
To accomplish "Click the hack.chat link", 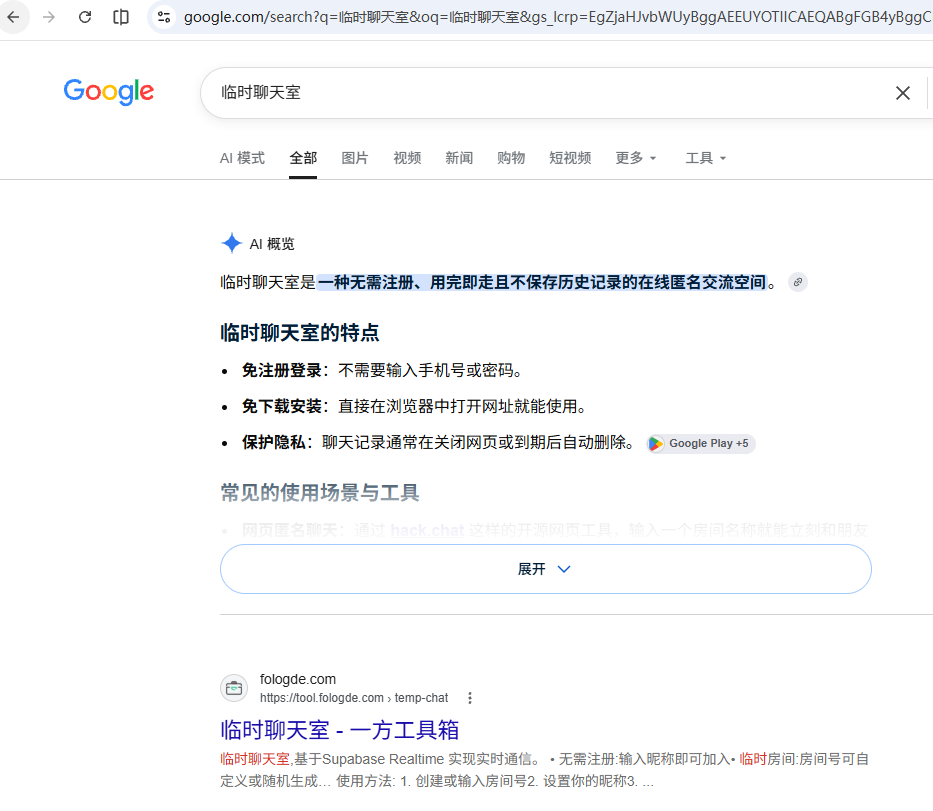I will 427,530.
